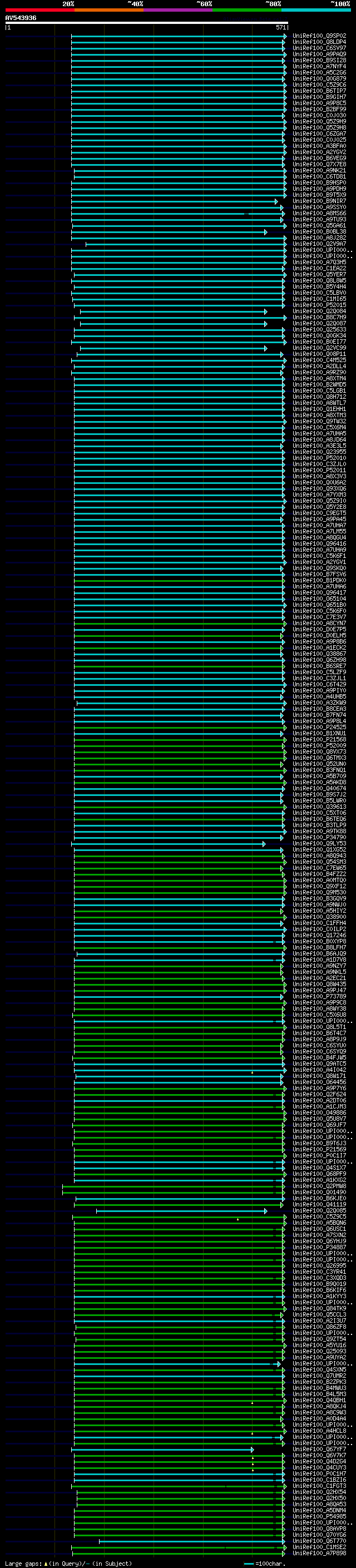
Task: Open hit UniRef100_A7NYF4
Action: [319, 66]
